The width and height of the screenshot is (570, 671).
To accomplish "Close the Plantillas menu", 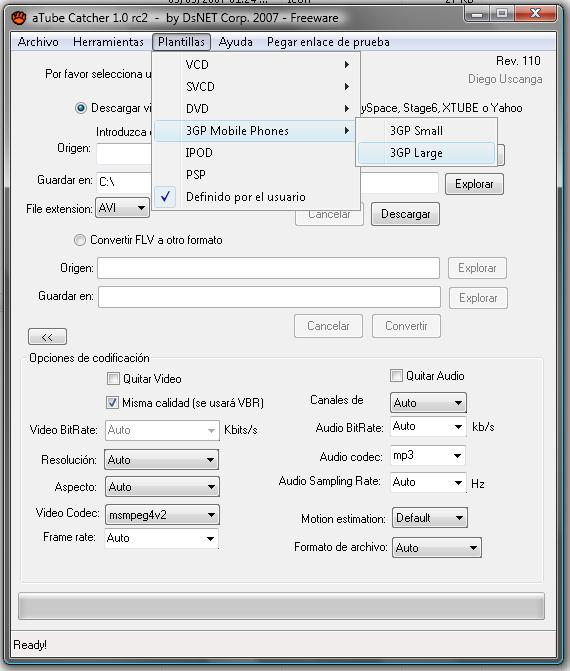I will [x=181, y=42].
